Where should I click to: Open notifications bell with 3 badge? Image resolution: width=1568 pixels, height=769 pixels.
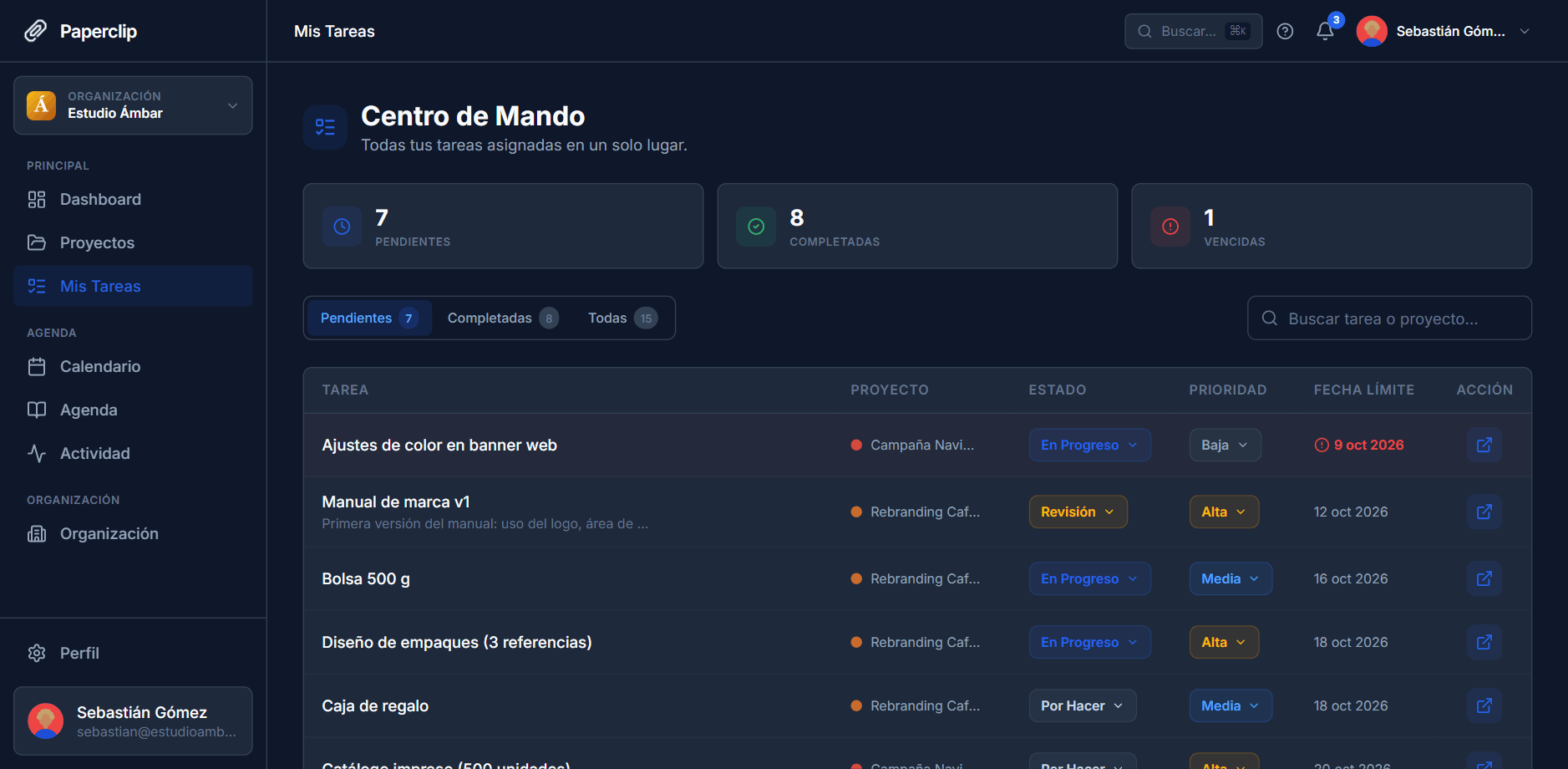1325,31
